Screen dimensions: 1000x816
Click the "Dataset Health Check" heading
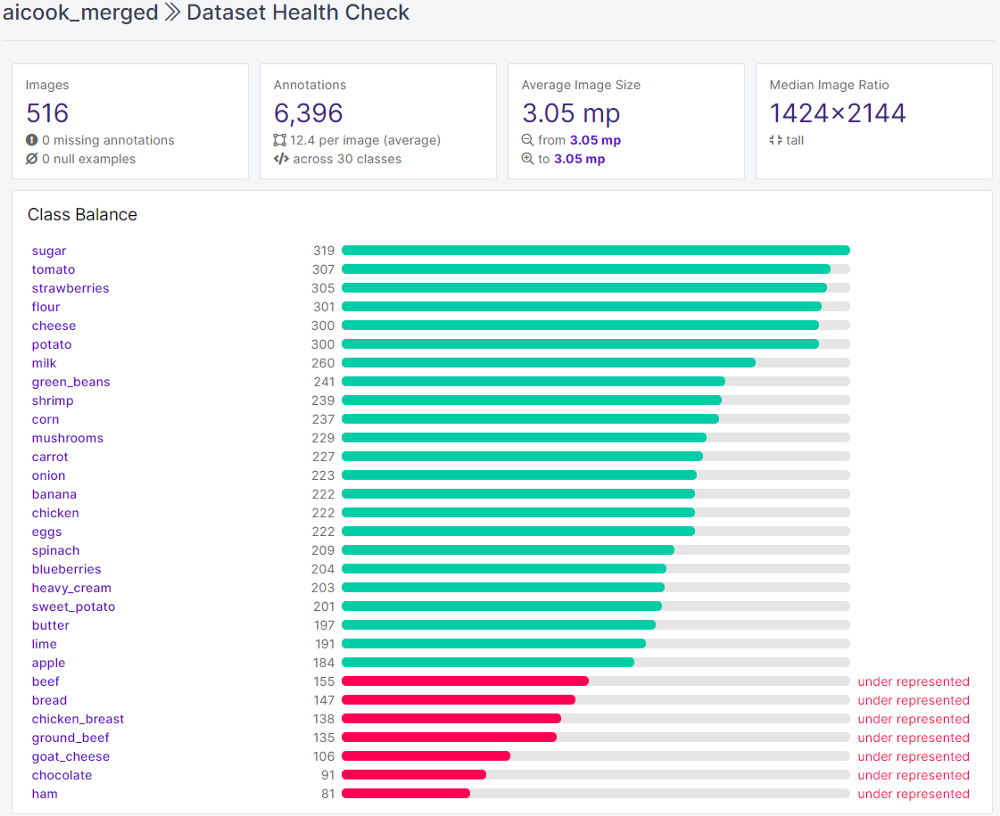[297, 13]
